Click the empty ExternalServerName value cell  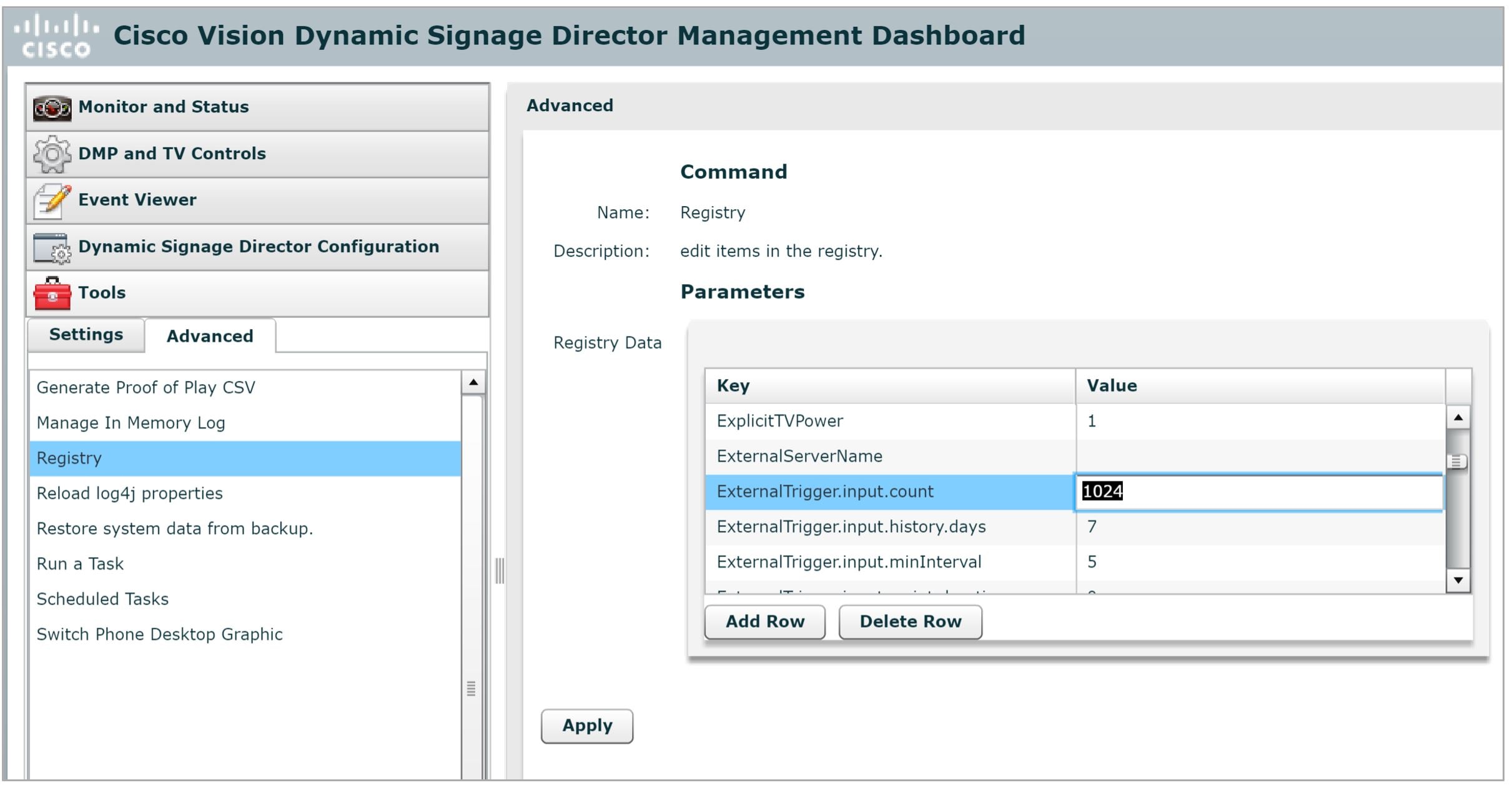tap(1260, 457)
